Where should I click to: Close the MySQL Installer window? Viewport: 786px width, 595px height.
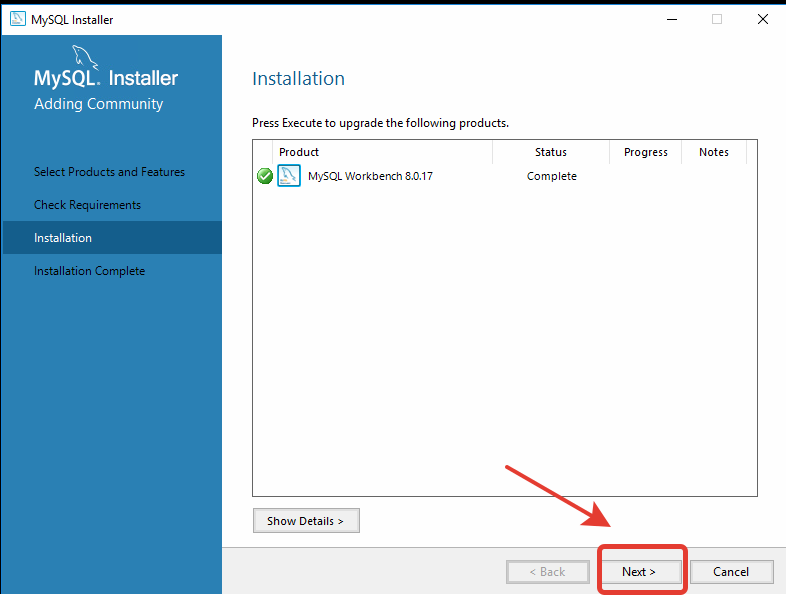point(762,19)
